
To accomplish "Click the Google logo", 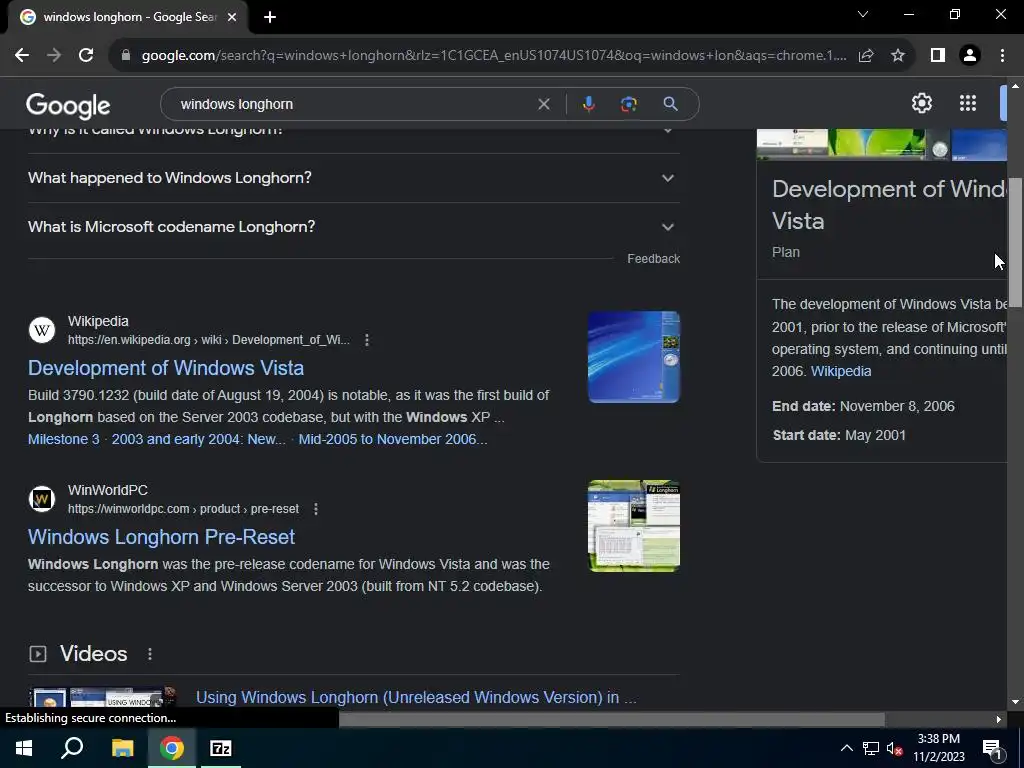I will (x=68, y=105).
